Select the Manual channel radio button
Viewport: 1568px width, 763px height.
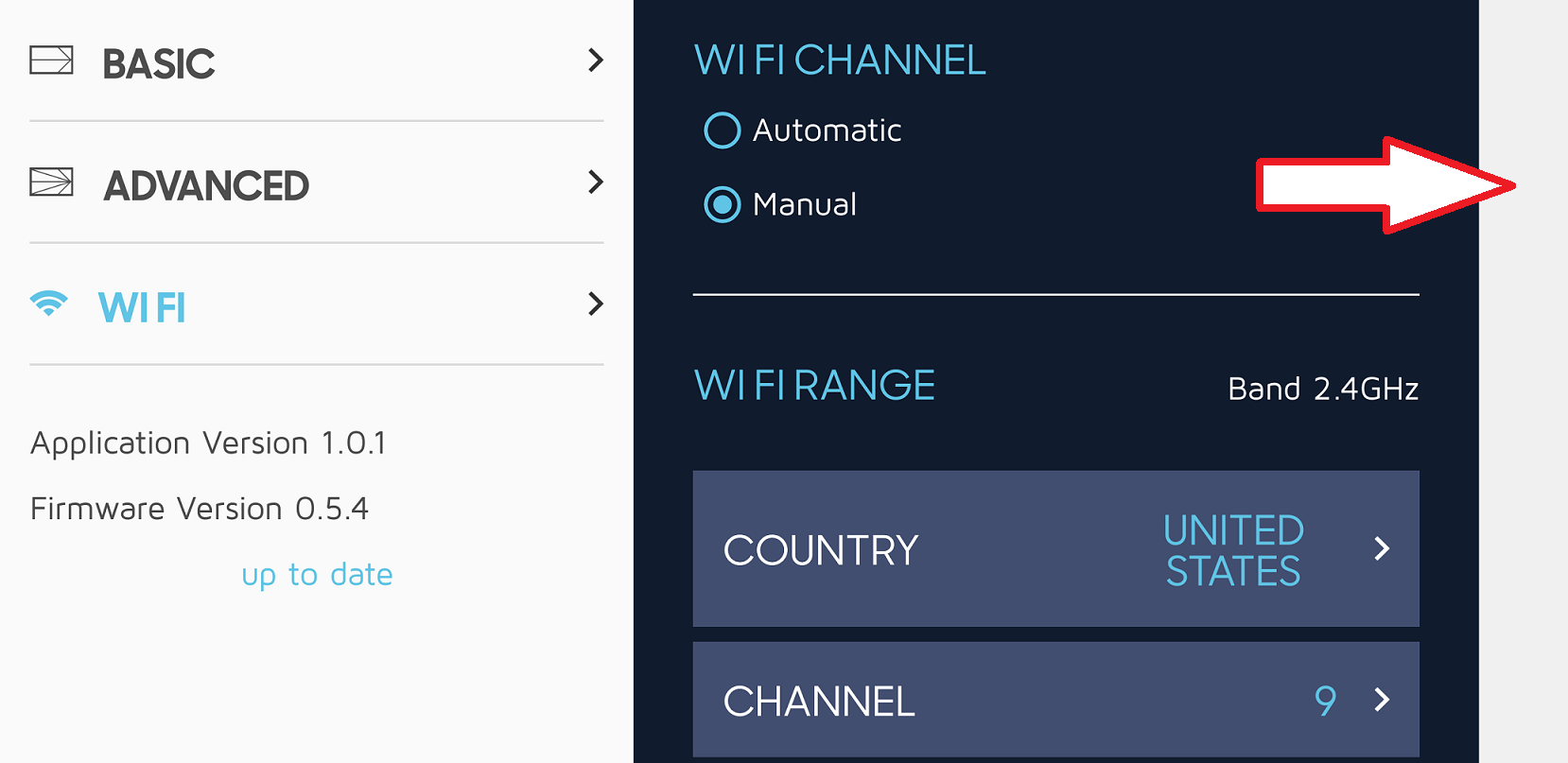(723, 204)
